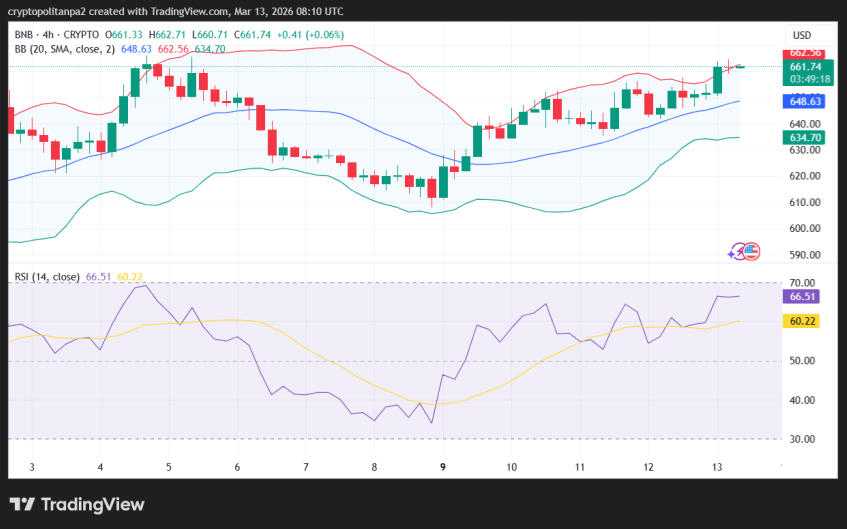Click the blue 648.63 basis price label
This screenshot has width=847, height=529.
[x=805, y=101]
